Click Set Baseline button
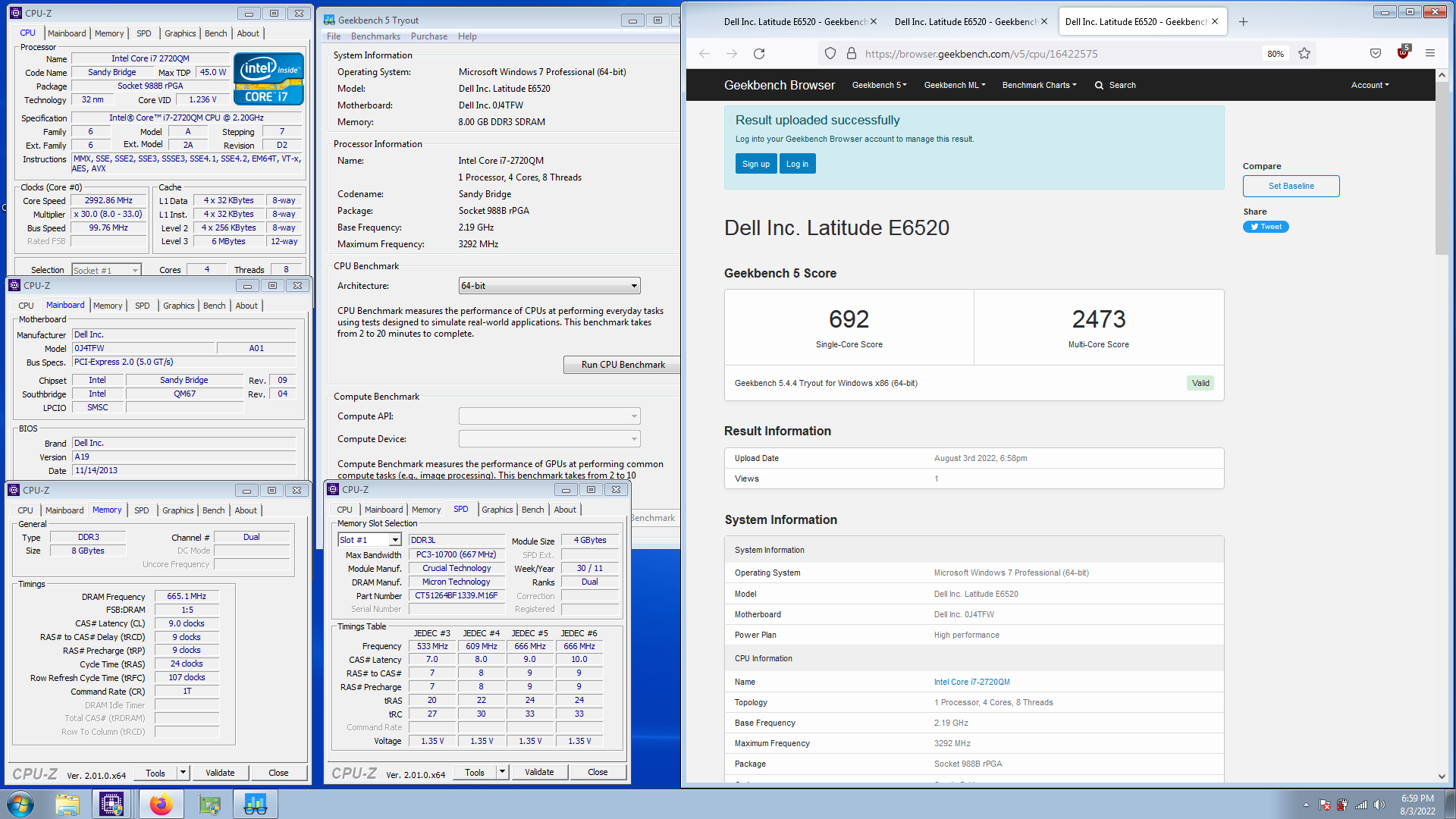Screen dimensions: 1456x819 1291,186
